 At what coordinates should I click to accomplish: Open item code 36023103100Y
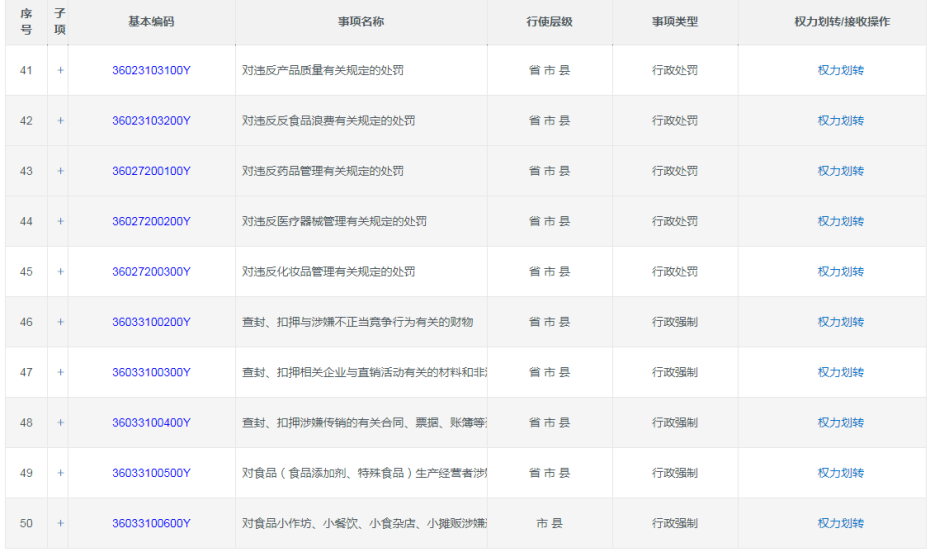(x=151, y=71)
